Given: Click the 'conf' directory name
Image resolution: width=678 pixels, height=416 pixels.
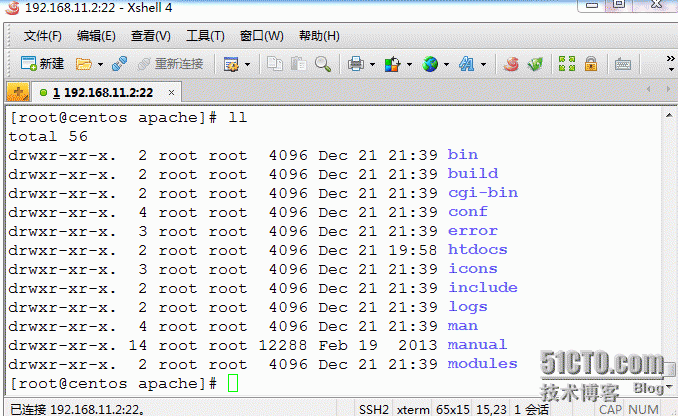Looking at the screenshot, I should (x=468, y=212).
